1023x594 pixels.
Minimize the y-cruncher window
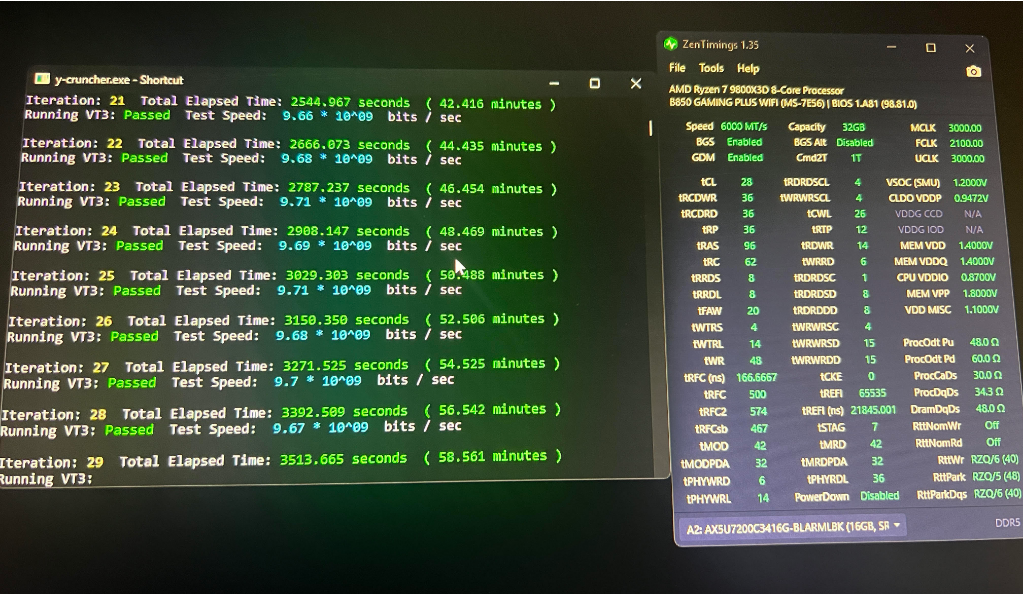click(x=554, y=84)
